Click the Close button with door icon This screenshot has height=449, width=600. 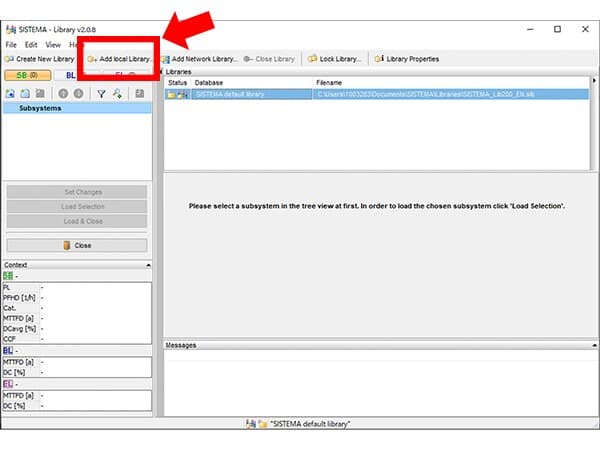(77, 245)
